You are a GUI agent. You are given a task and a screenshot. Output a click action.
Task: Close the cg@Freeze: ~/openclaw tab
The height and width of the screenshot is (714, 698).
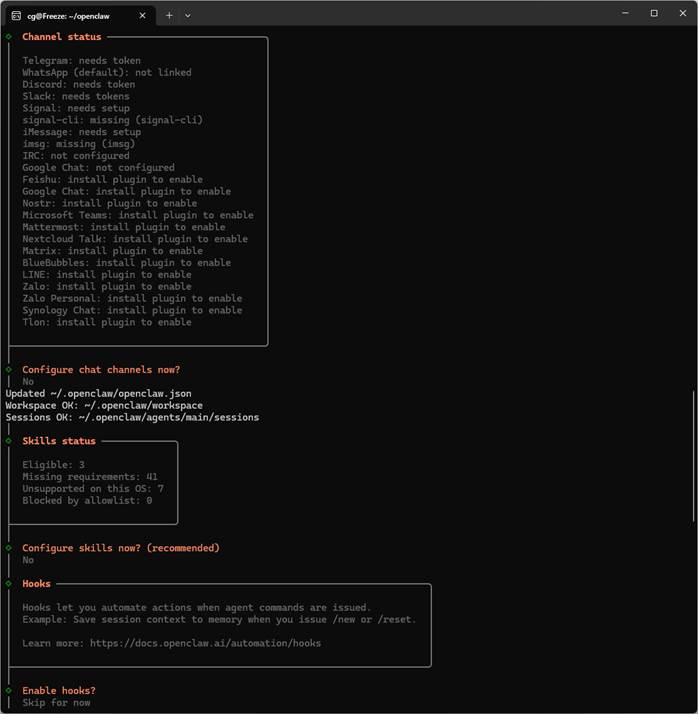140,15
